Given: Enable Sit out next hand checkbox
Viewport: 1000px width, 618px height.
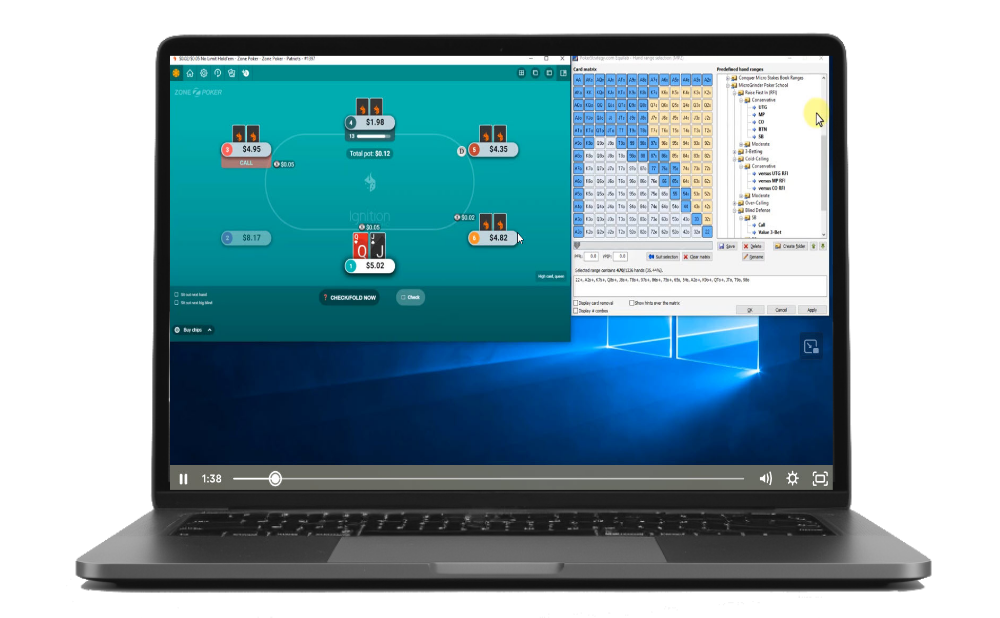Looking at the screenshot, I should [177, 294].
